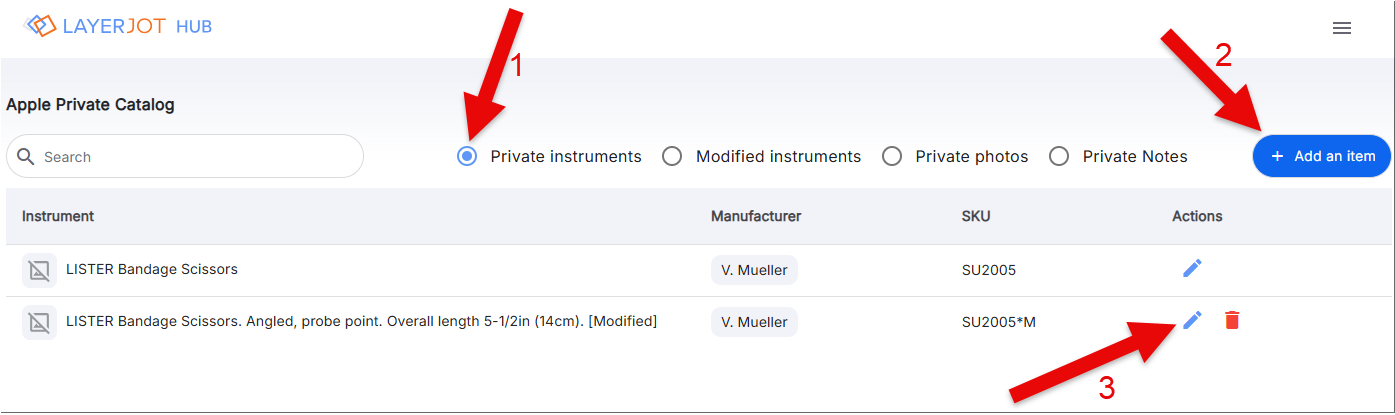The width and height of the screenshot is (1395, 415).
Task: Click the SKU column header
Action: click(976, 216)
